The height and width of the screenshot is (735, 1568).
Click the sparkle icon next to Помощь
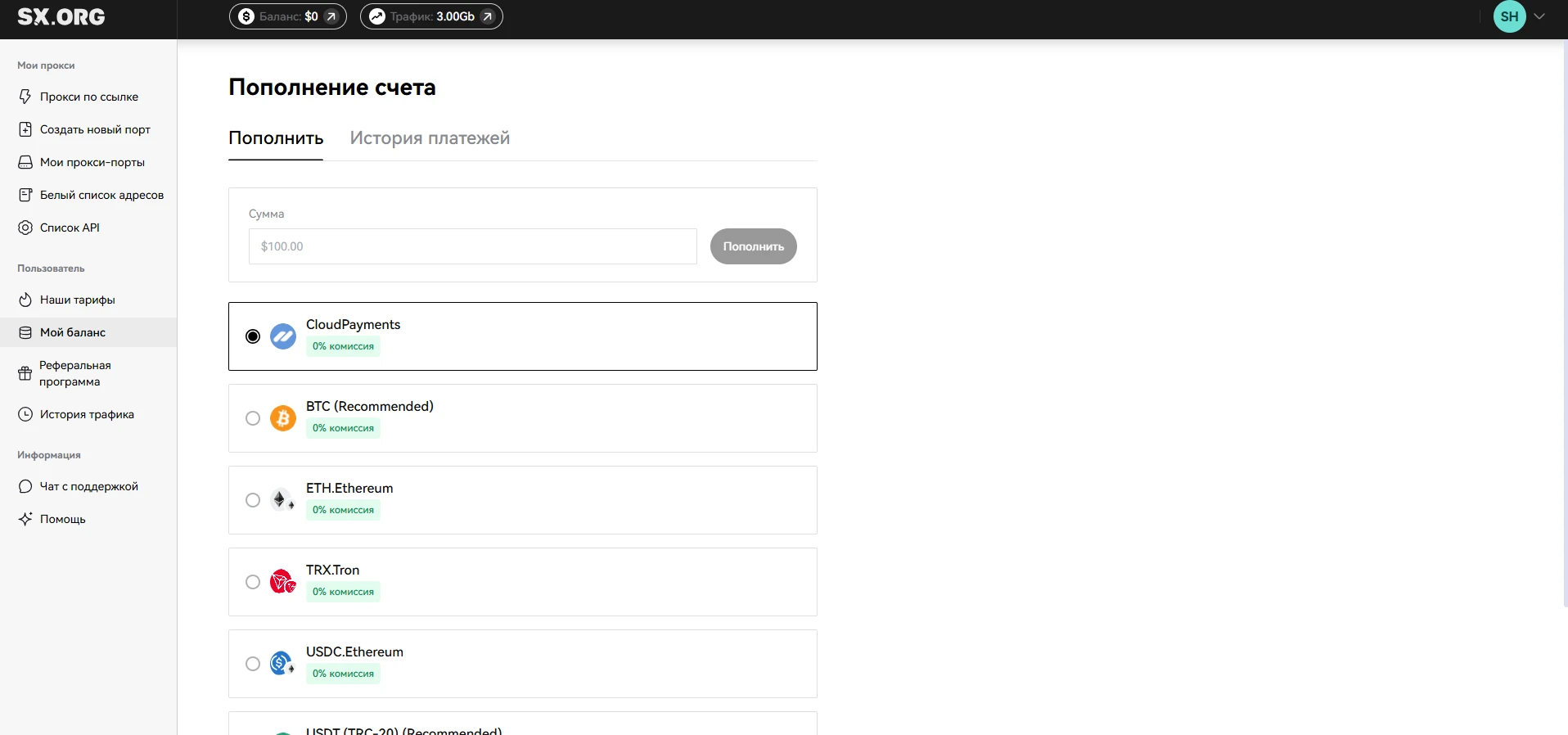click(x=25, y=519)
